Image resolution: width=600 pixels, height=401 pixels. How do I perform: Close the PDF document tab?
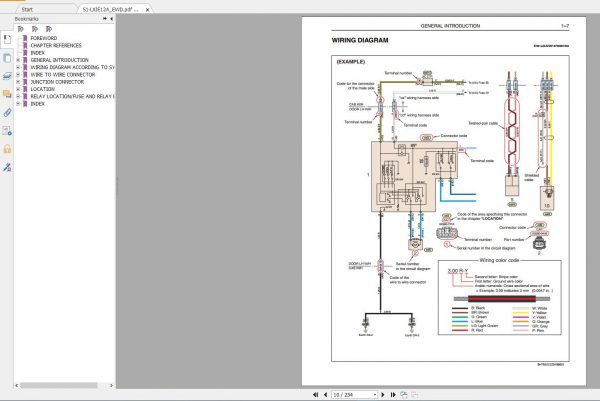(x=148, y=10)
